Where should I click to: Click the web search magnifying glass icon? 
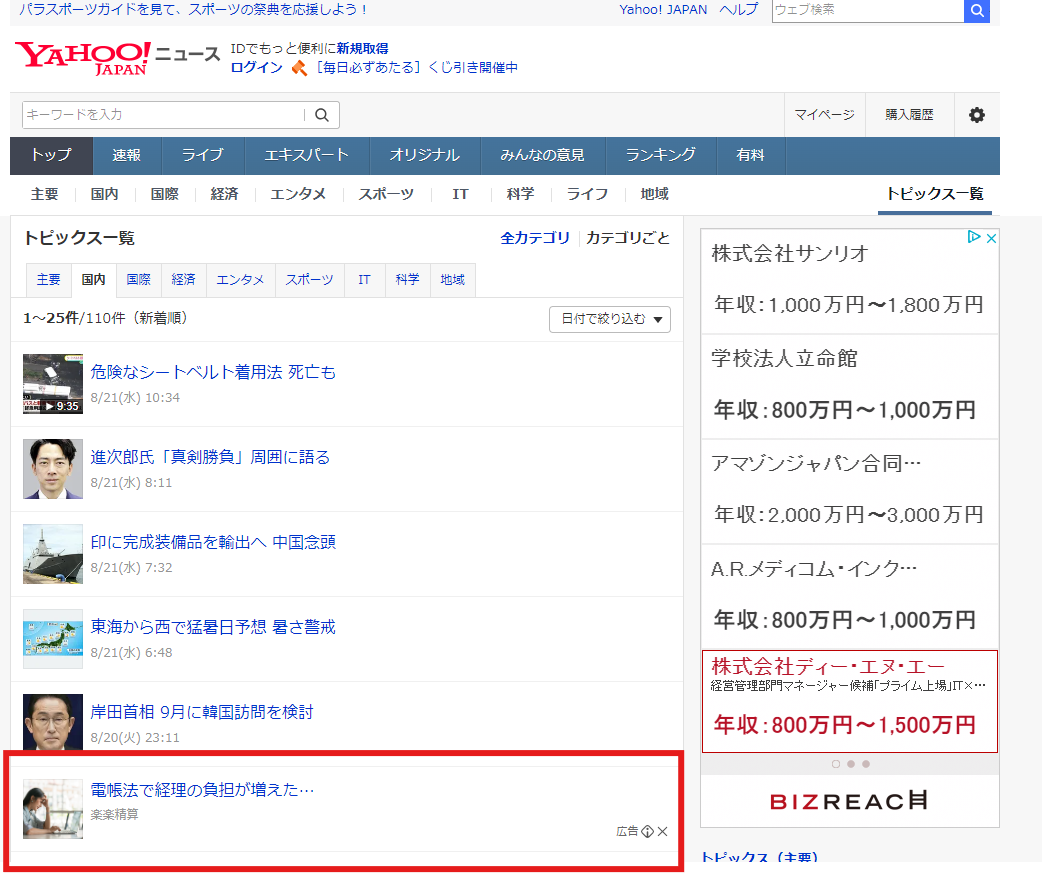click(977, 11)
